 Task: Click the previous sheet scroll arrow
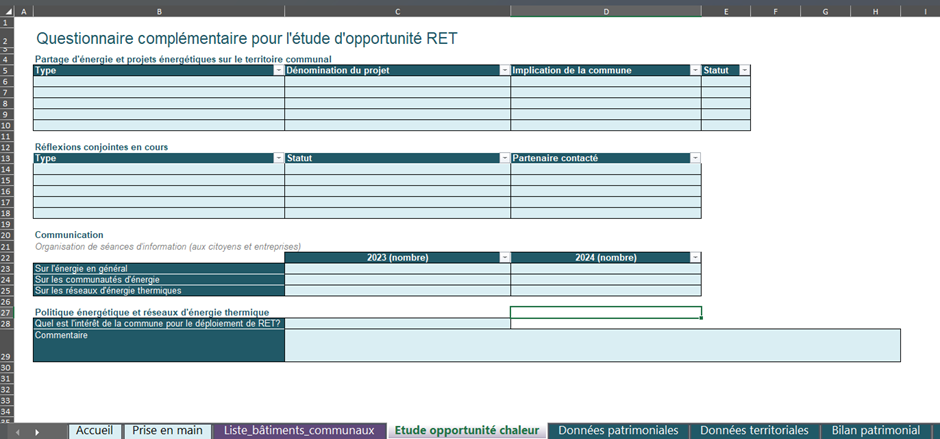point(18,431)
